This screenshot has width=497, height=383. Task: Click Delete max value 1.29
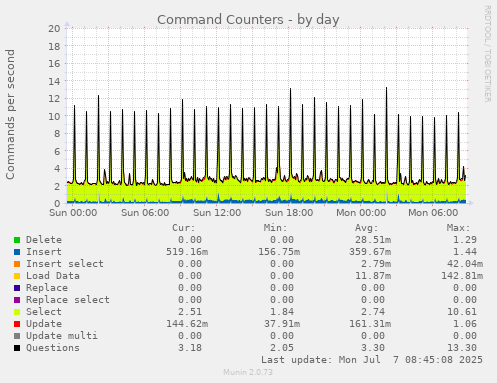click(x=465, y=240)
